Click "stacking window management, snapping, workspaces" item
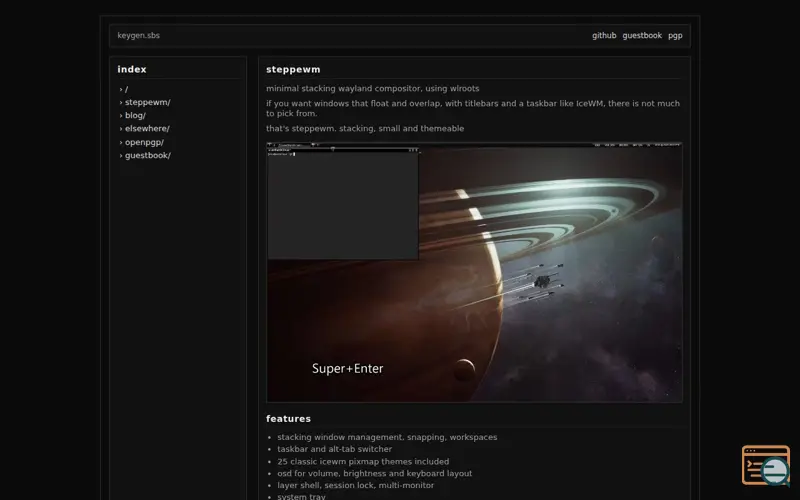800x500 pixels. [387, 437]
